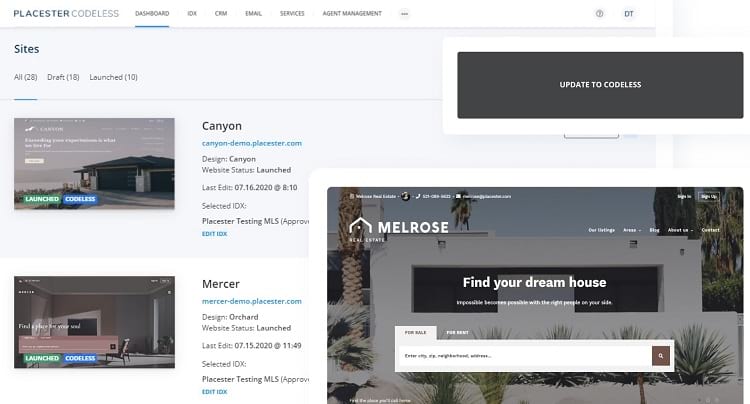Switch to the For Rent search tab
Image resolution: width=750 pixels, height=404 pixels.
tap(457, 332)
